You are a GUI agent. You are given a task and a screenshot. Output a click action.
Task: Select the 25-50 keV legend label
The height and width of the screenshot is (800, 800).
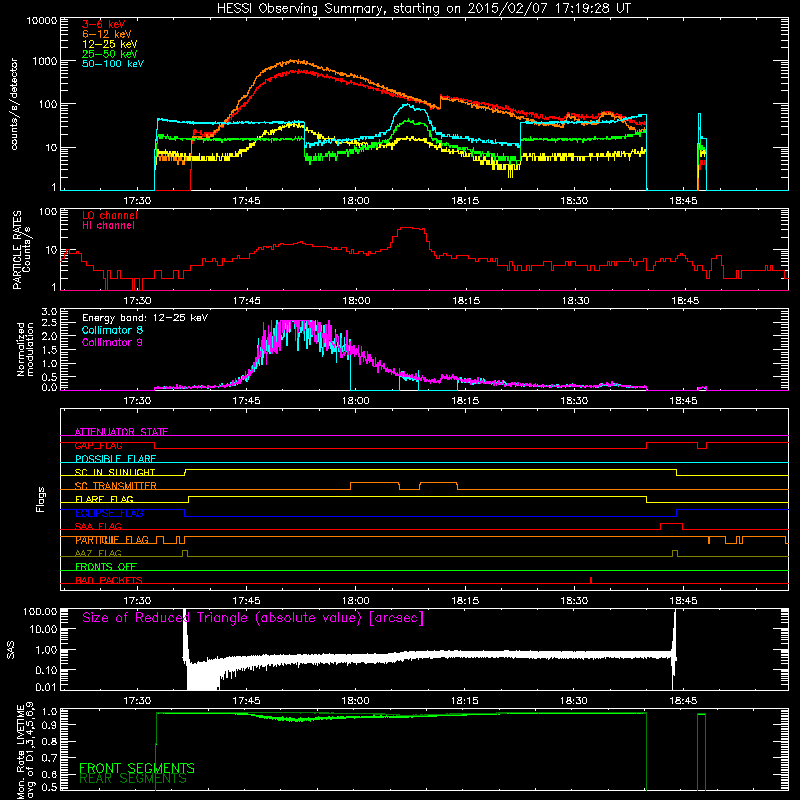pos(110,54)
